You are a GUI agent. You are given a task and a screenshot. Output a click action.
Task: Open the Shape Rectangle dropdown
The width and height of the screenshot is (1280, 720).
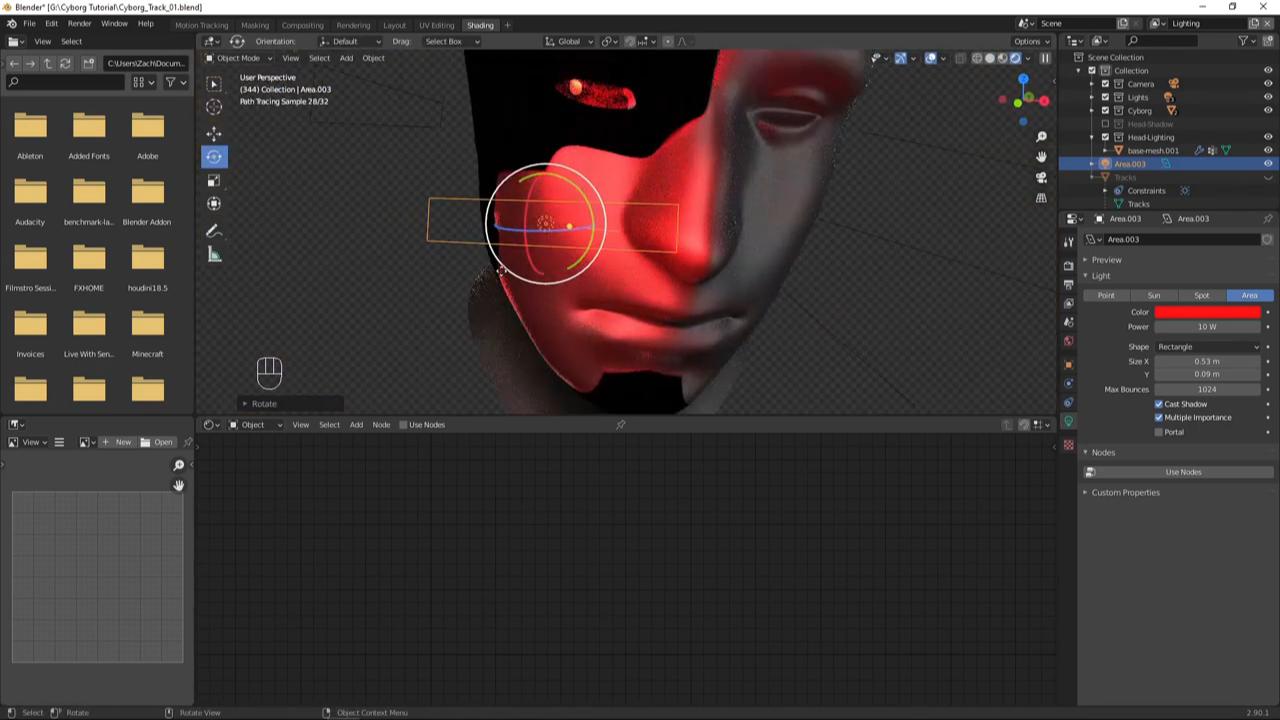tap(1208, 347)
